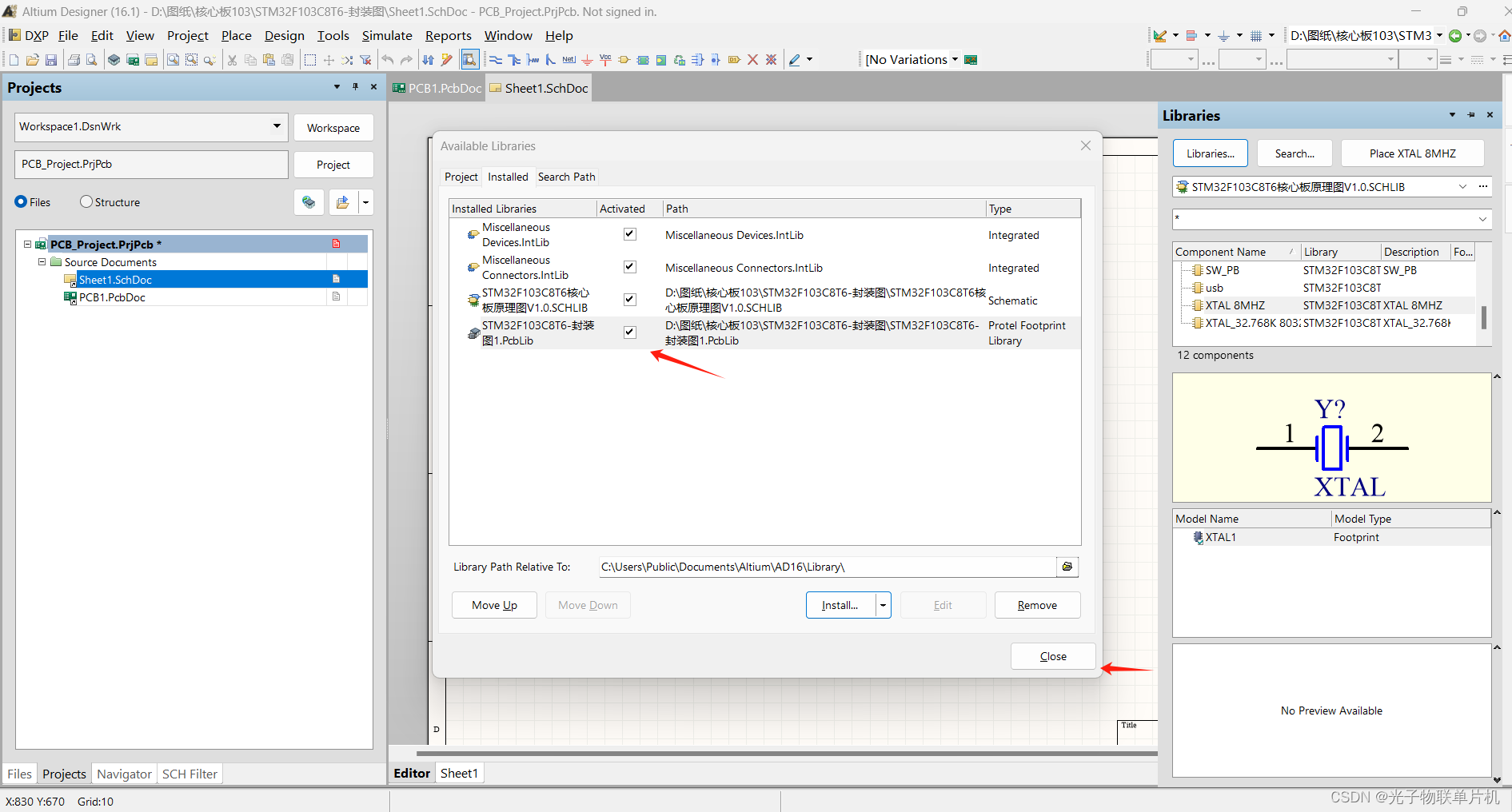Select the XTAL 8MHZ component row
Viewport: 1512px width, 812px height.
(1324, 305)
